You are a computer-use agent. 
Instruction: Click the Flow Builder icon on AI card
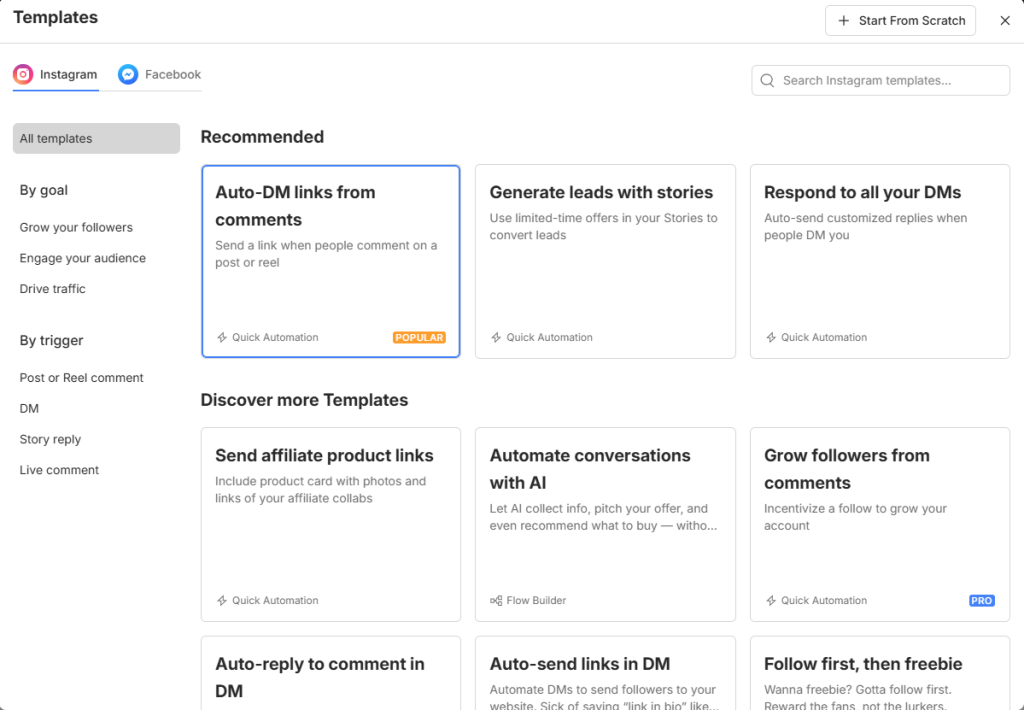496,600
